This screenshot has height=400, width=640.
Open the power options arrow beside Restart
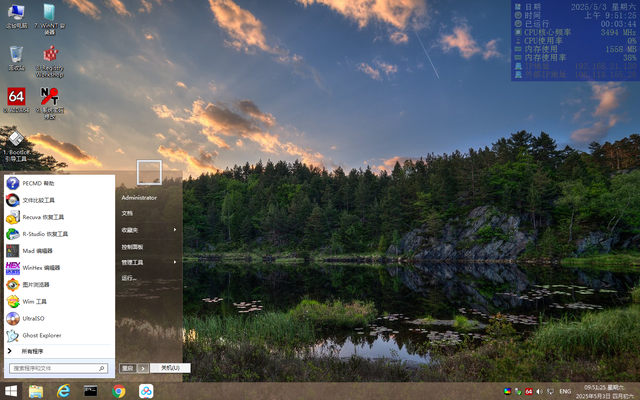click(x=142, y=368)
